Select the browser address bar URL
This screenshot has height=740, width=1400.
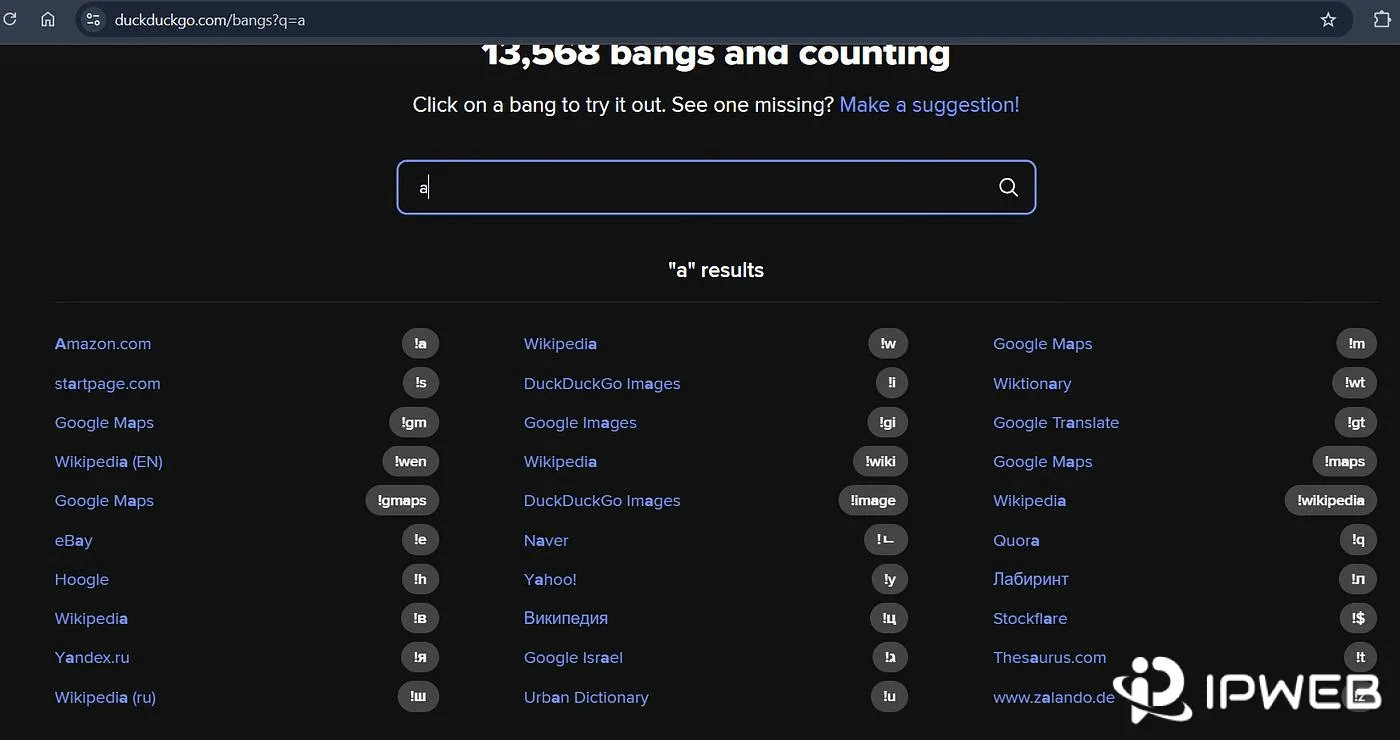210,19
